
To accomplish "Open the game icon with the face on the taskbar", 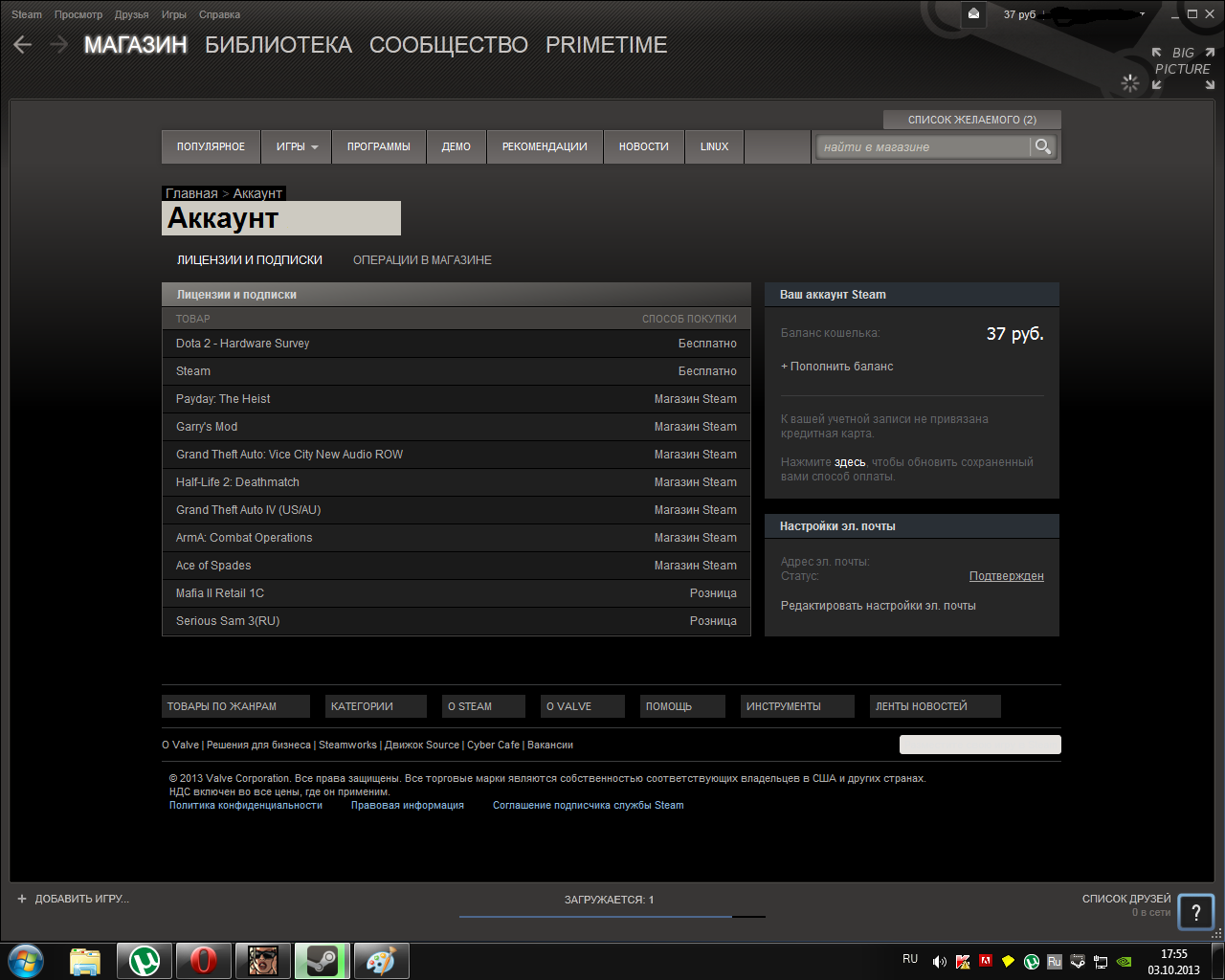I will tap(263, 961).
